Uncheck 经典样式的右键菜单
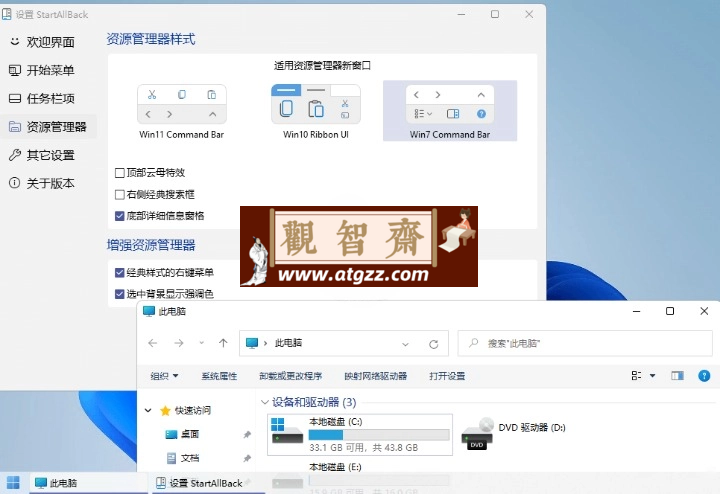The image size is (720, 494). click(120, 273)
